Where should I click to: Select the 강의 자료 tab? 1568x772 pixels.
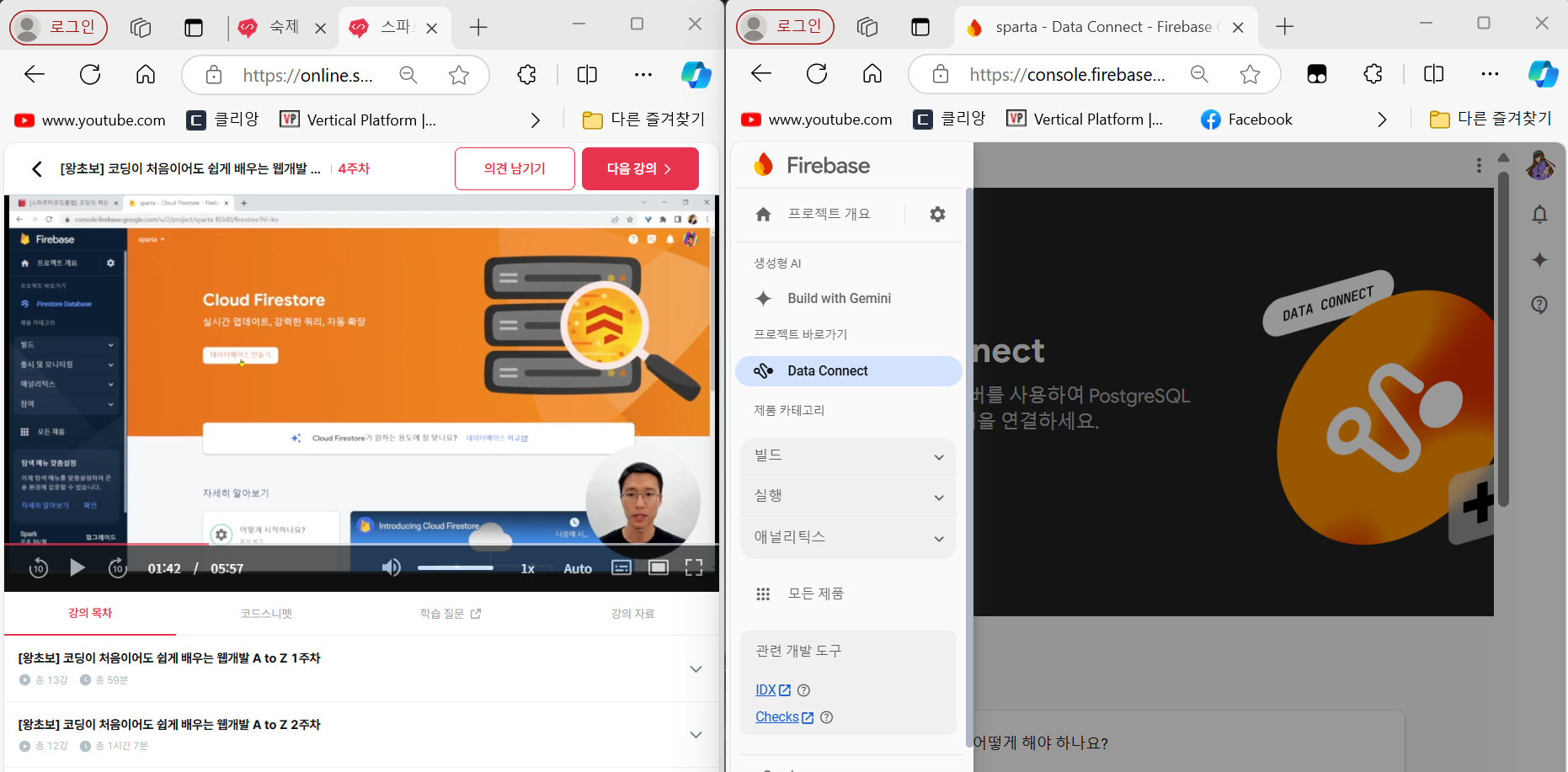(632, 614)
